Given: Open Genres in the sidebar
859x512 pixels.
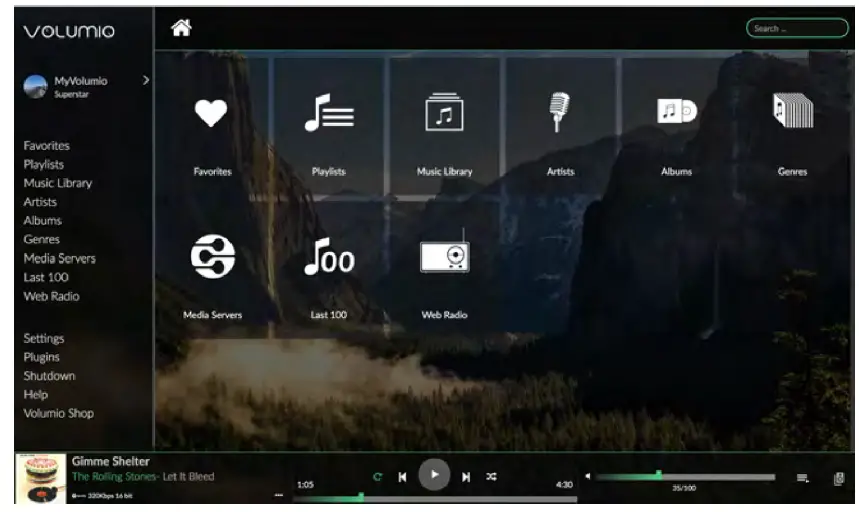Looking at the screenshot, I should (x=42, y=239).
